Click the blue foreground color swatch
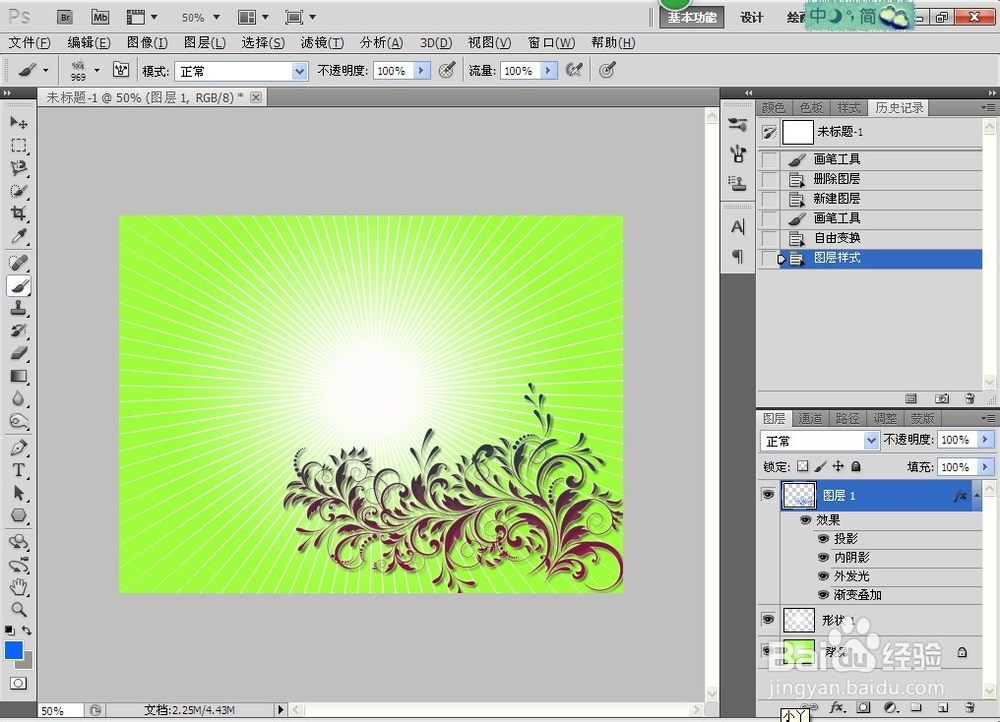The width and height of the screenshot is (1000, 722). tap(13, 650)
